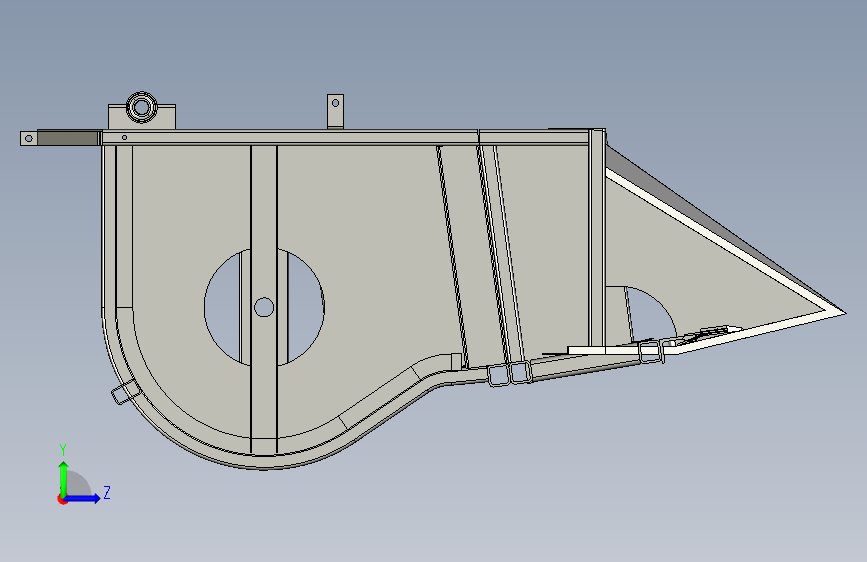Select the leftmost square tube cross-section under the model
Viewport: 867px width, 562px height.
coord(498,374)
